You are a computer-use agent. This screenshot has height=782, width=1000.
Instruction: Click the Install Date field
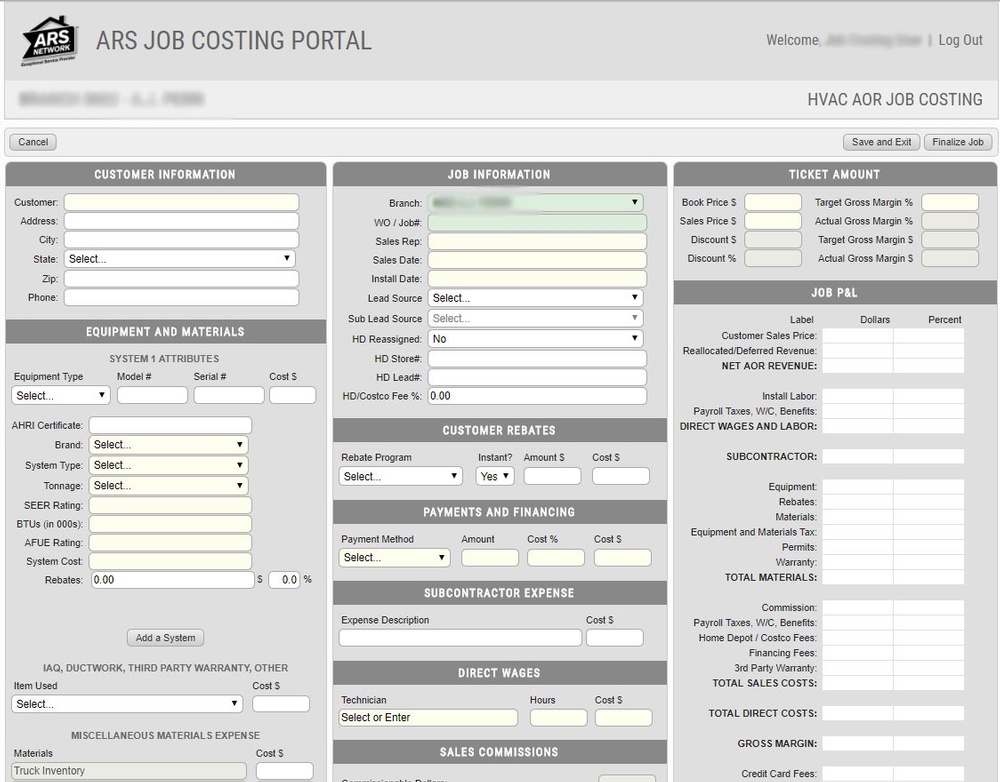[537, 279]
